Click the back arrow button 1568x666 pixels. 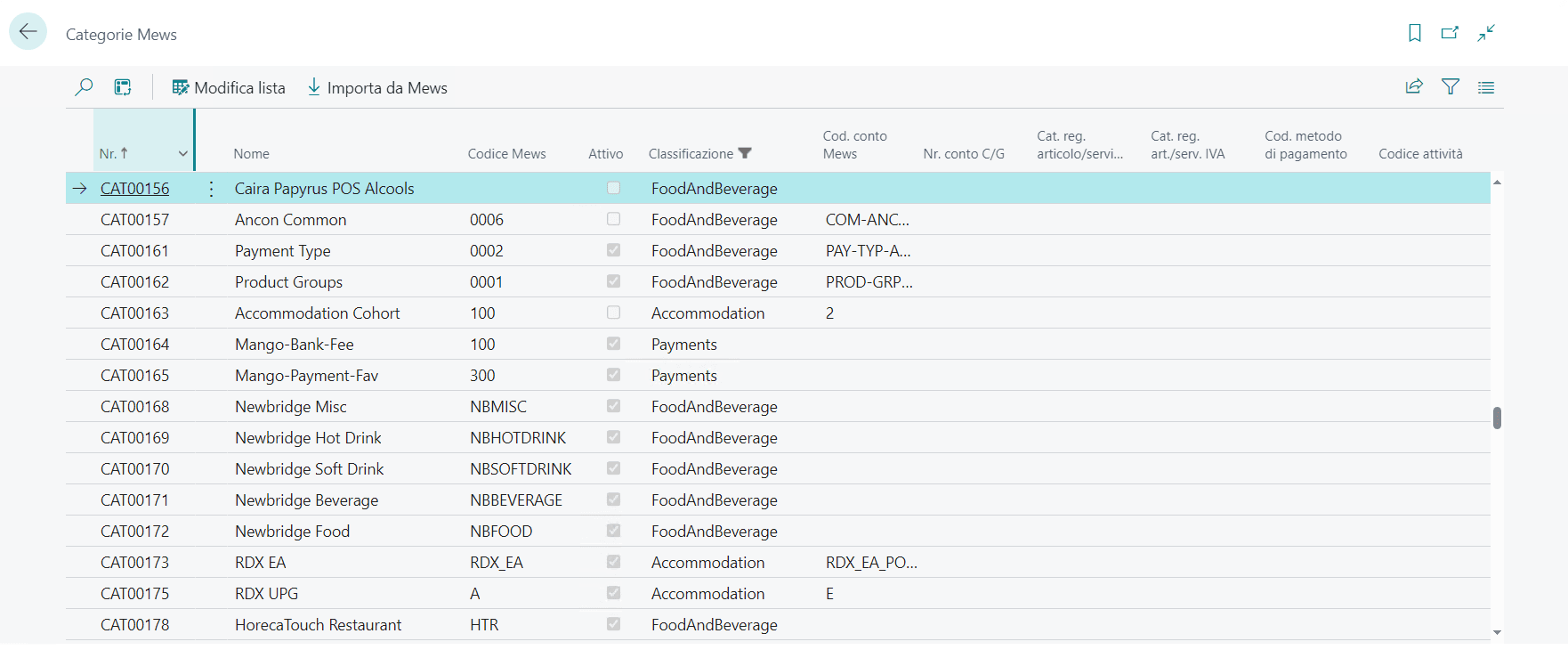[28, 32]
